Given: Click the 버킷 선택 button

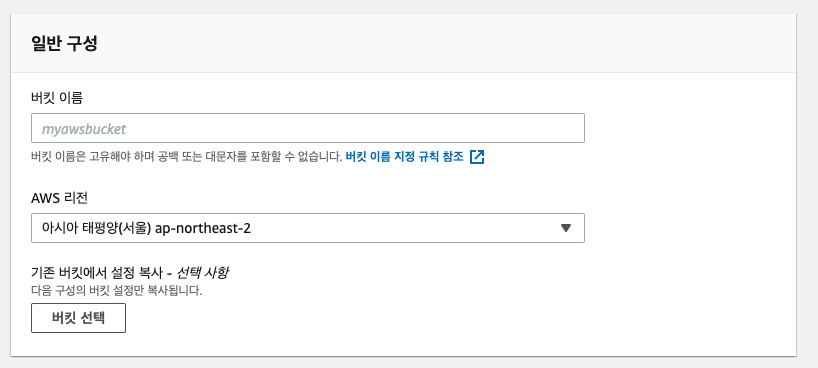Looking at the screenshot, I should coord(78,318).
